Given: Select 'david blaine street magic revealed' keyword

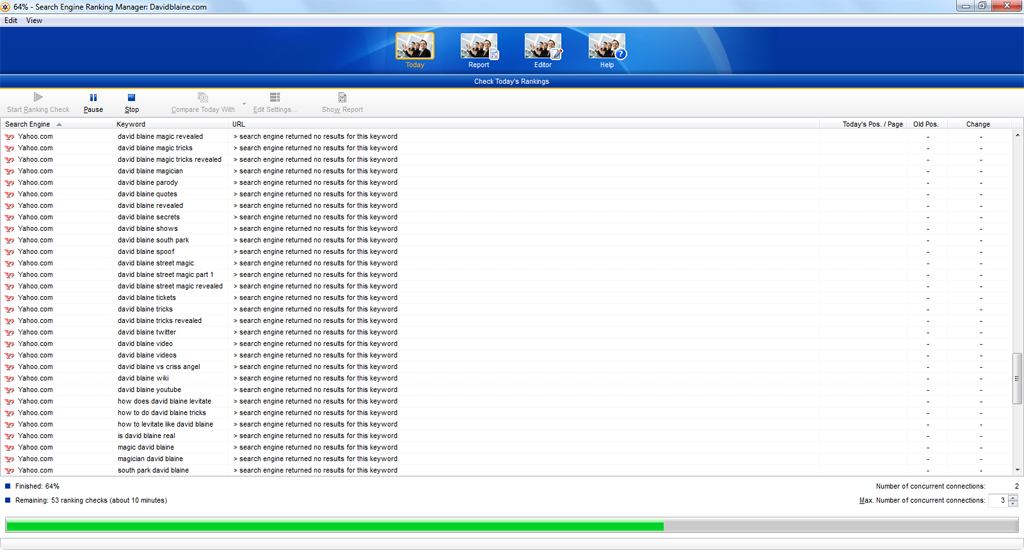Looking at the screenshot, I should [170, 286].
